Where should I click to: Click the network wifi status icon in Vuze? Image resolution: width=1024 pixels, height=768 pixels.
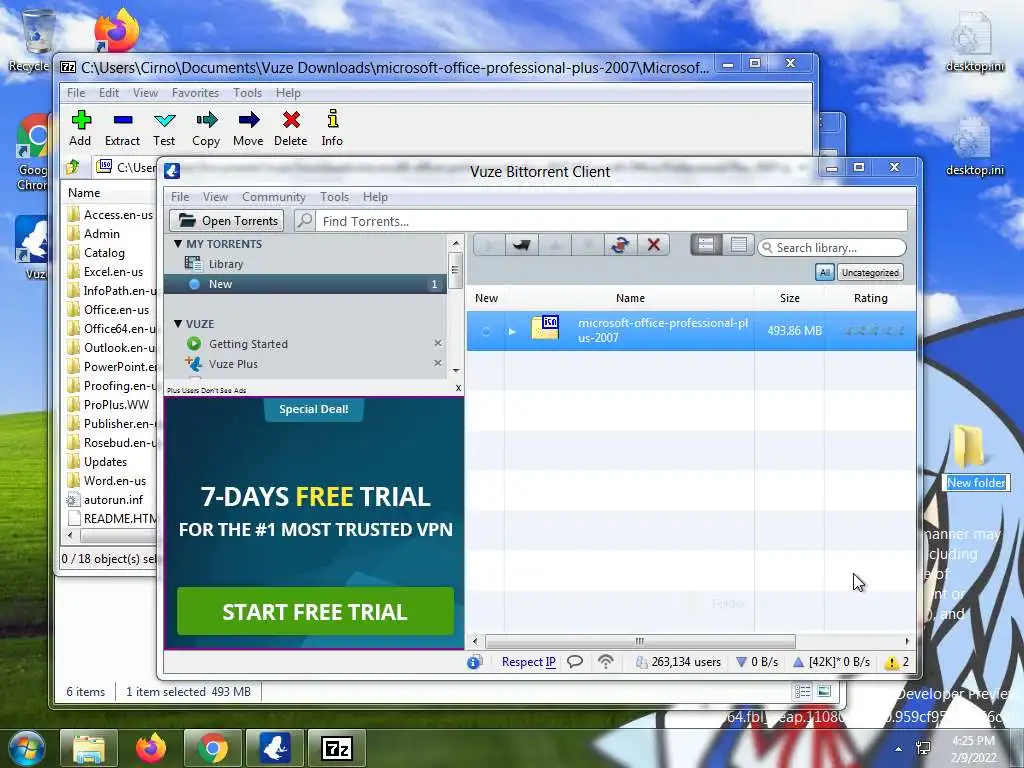point(606,662)
